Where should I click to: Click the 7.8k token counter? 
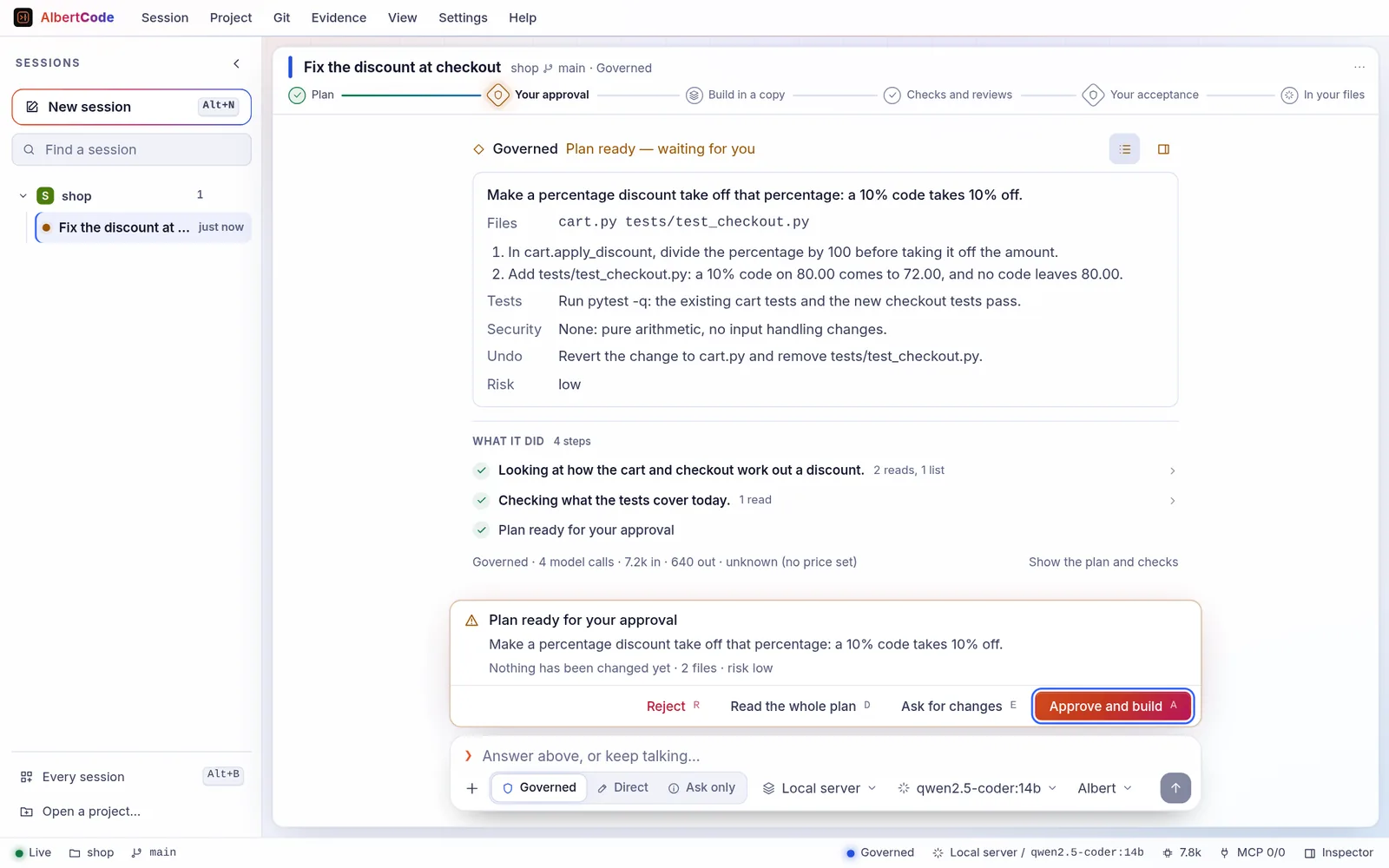1182,852
